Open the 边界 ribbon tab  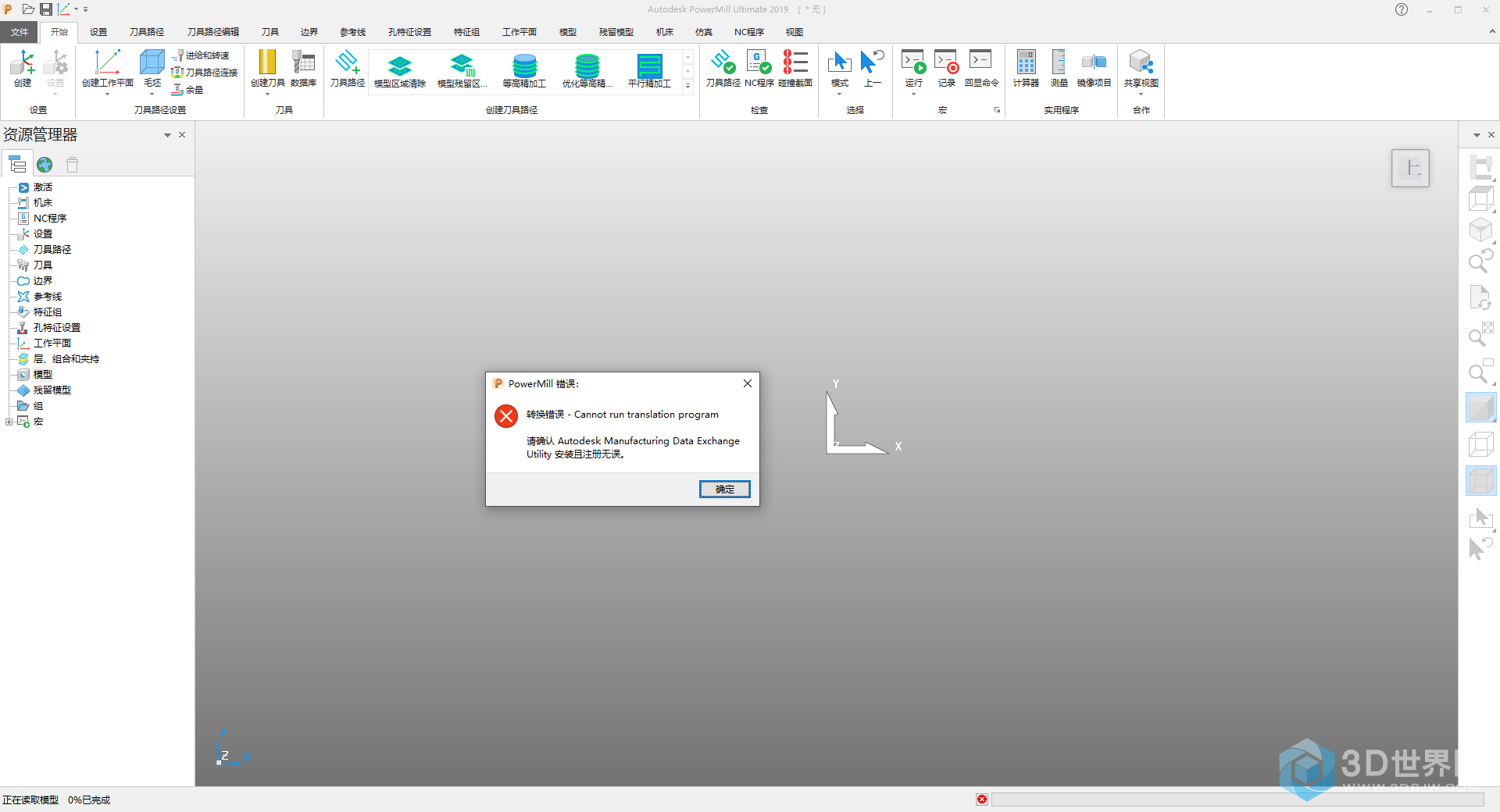coord(309,32)
